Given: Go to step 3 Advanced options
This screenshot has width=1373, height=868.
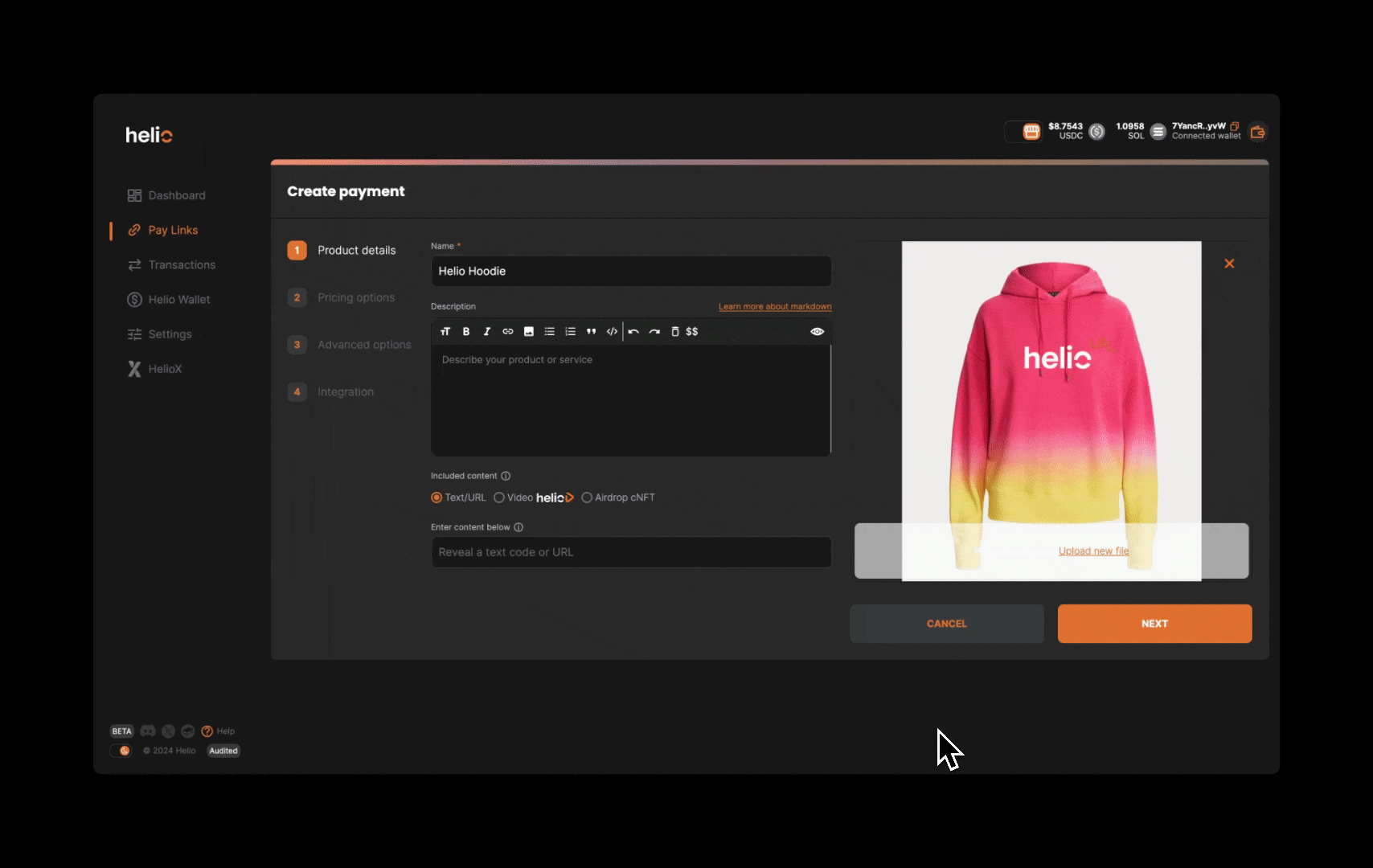Looking at the screenshot, I should (350, 345).
